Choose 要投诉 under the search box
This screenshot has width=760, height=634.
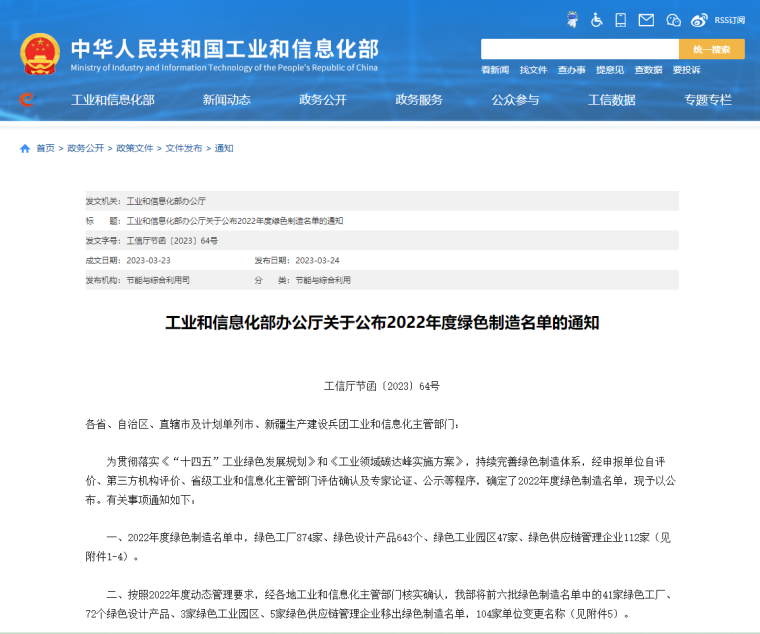tap(686, 70)
